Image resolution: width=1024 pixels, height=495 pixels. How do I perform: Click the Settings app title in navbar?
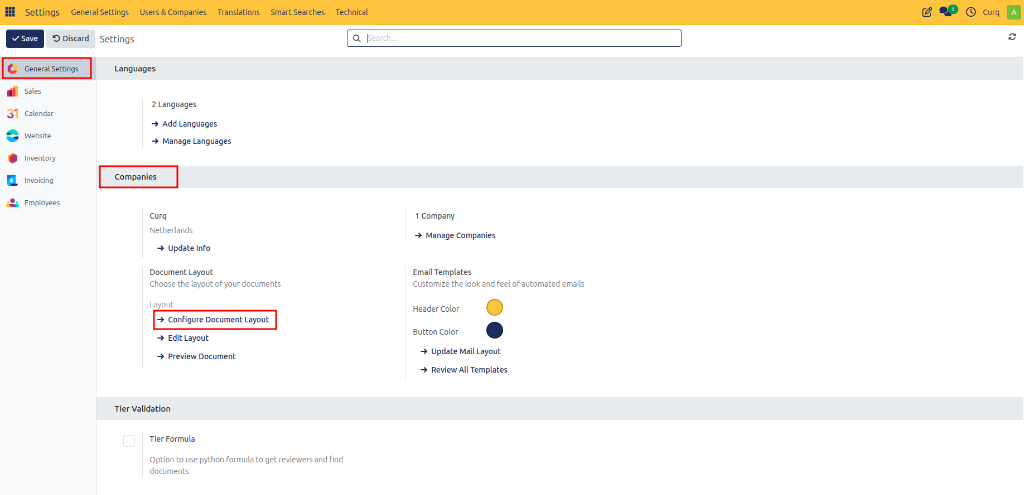click(x=42, y=12)
